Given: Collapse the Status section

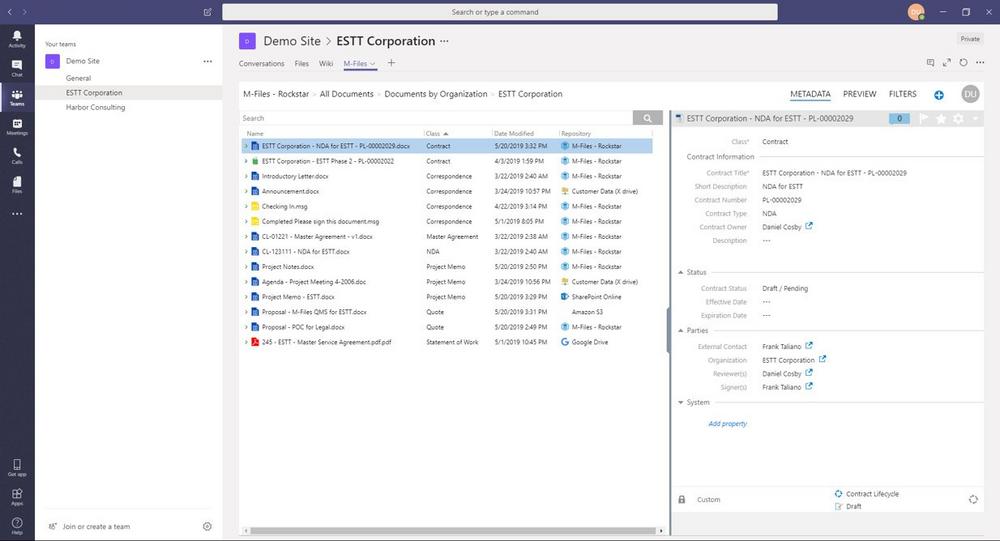Looking at the screenshot, I should [x=680, y=272].
